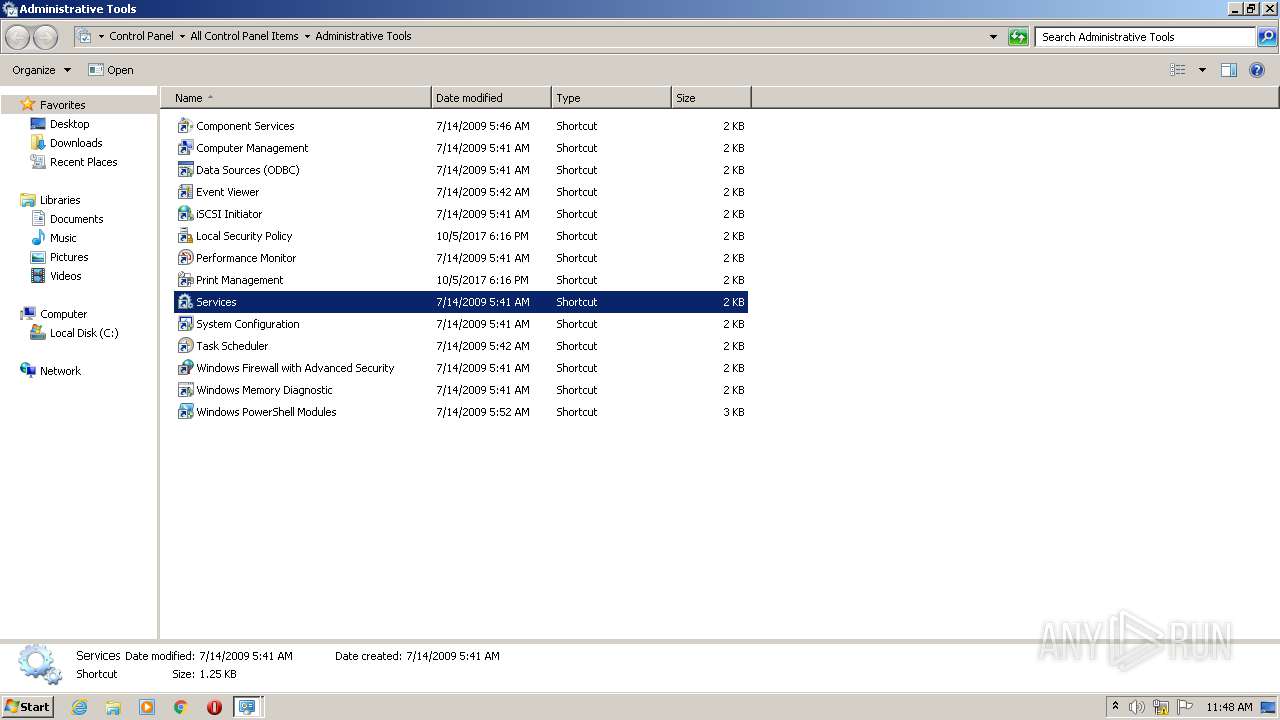Click the network tray icon
1280x720 pixels.
tap(1161, 707)
